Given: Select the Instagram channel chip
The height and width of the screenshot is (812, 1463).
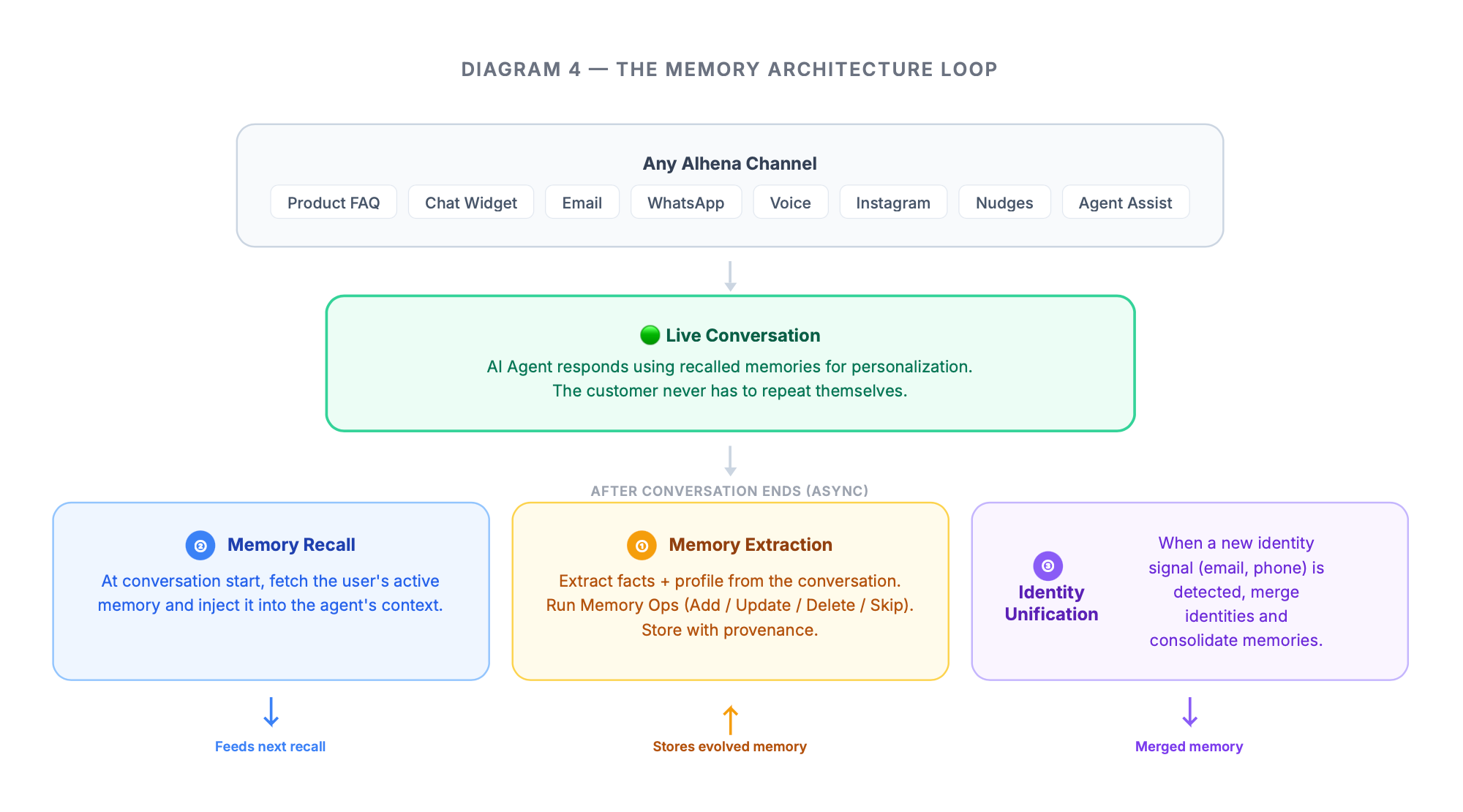Looking at the screenshot, I should [893, 203].
